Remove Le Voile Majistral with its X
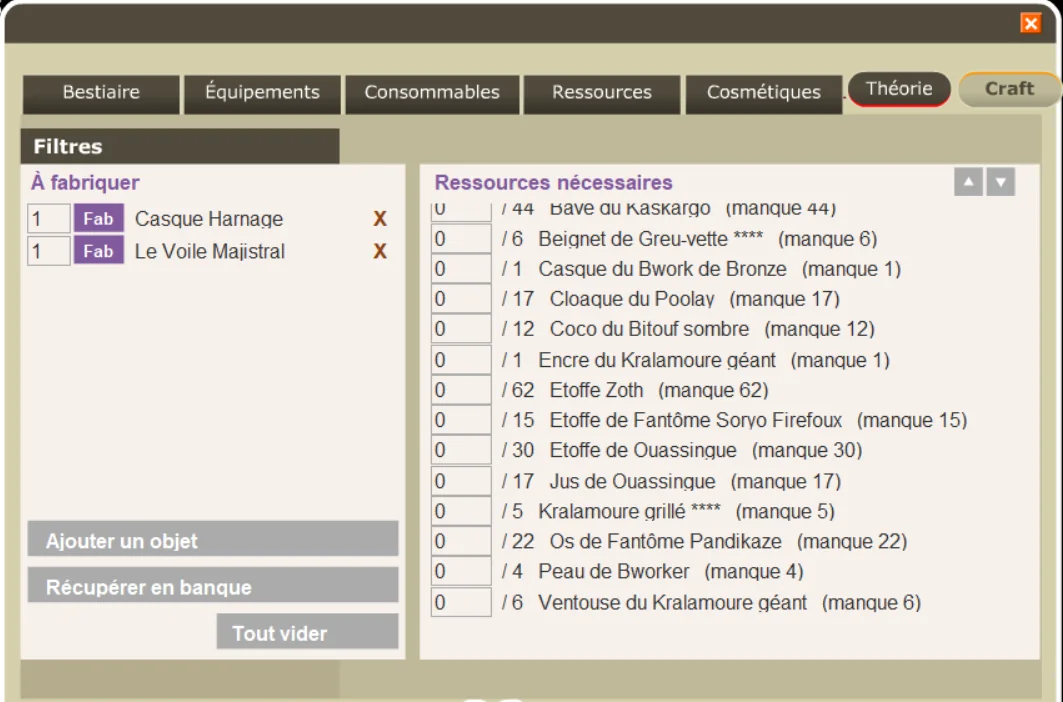Viewport: 1063px width, 702px height. tap(380, 251)
